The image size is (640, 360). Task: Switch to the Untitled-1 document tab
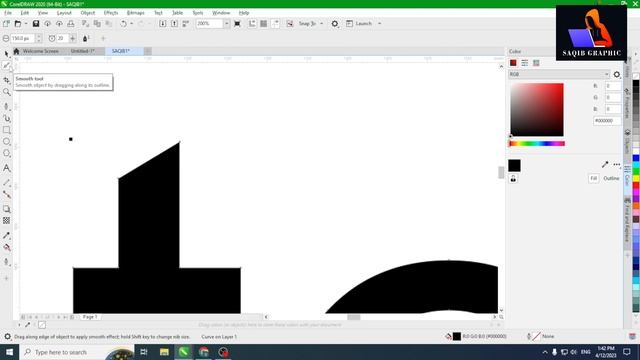pyautogui.click(x=82, y=51)
